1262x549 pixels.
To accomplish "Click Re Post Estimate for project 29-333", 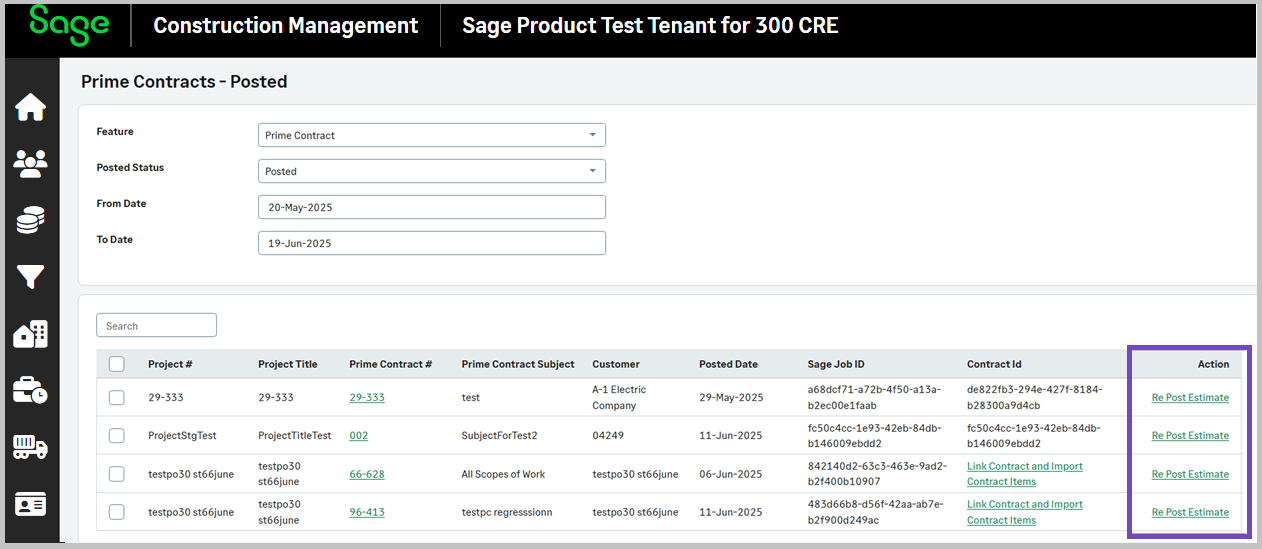I will 1190,397.
